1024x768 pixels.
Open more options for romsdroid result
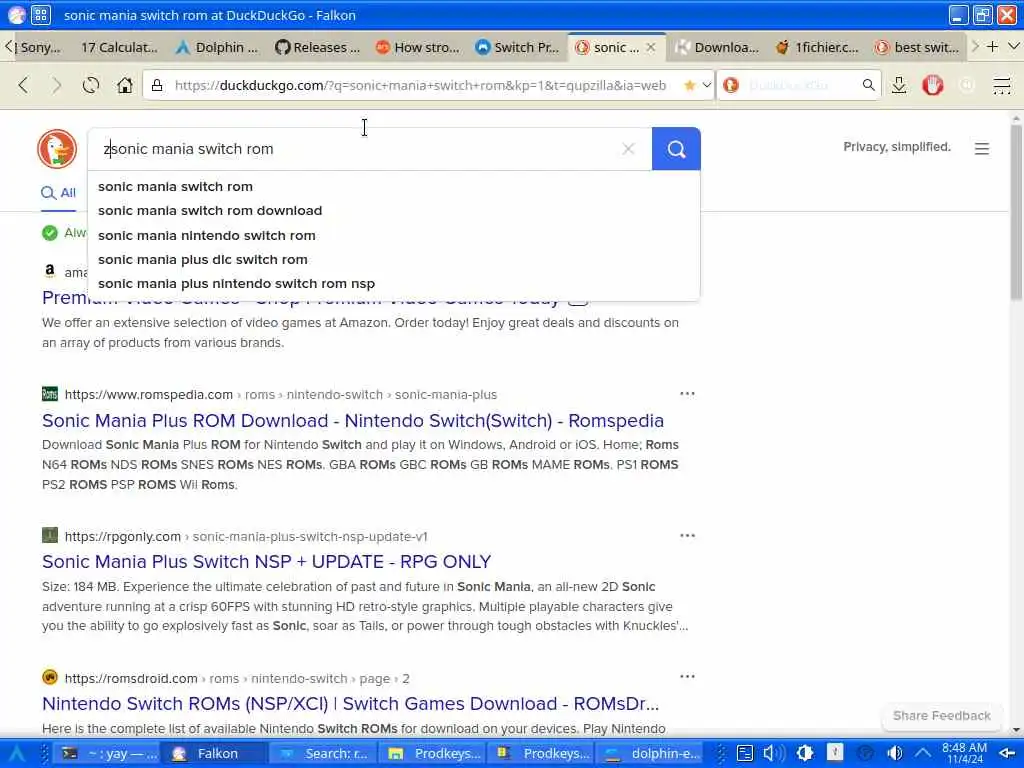pyautogui.click(x=687, y=677)
